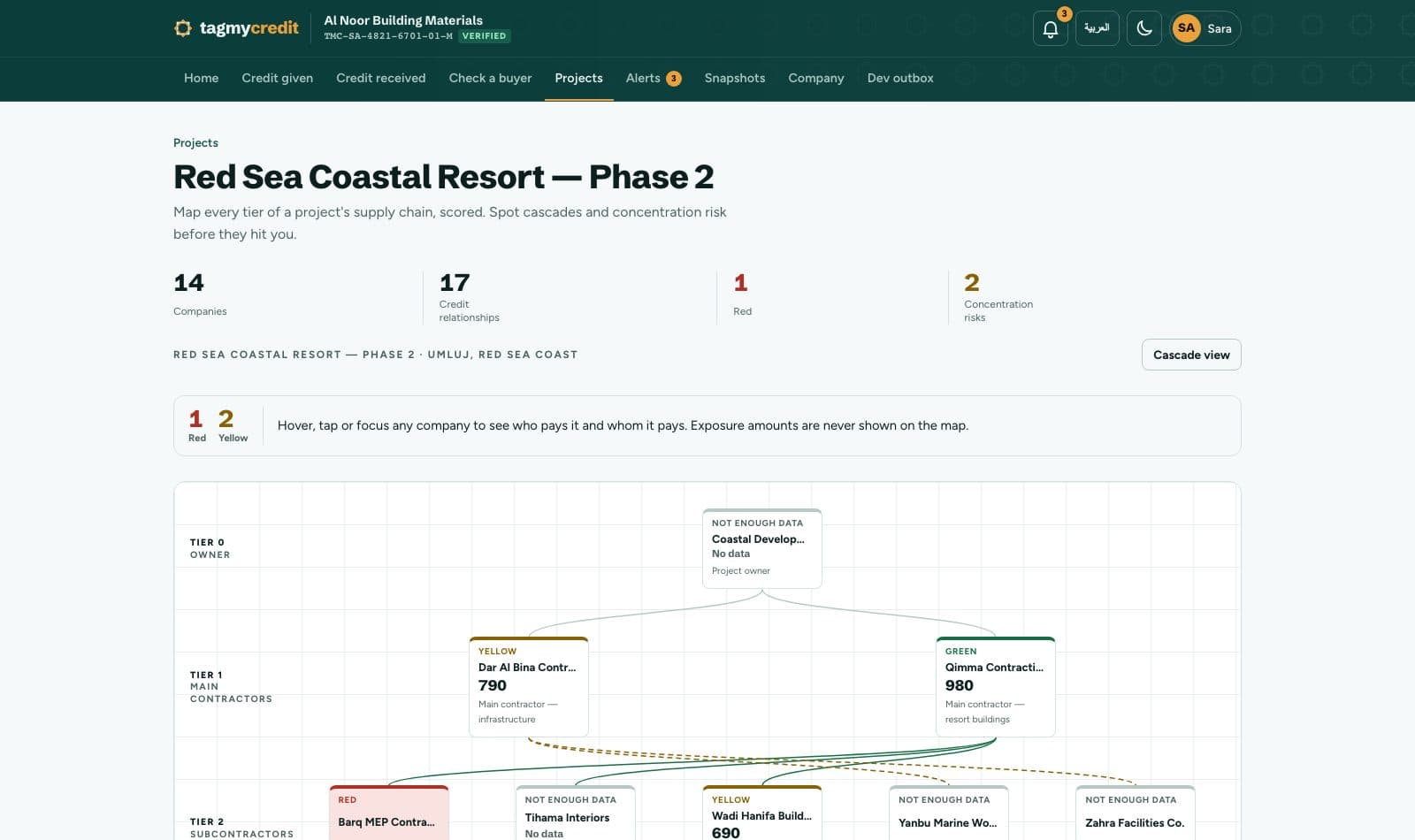Open the Credit given tab
1415x840 pixels.
[x=278, y=78]
